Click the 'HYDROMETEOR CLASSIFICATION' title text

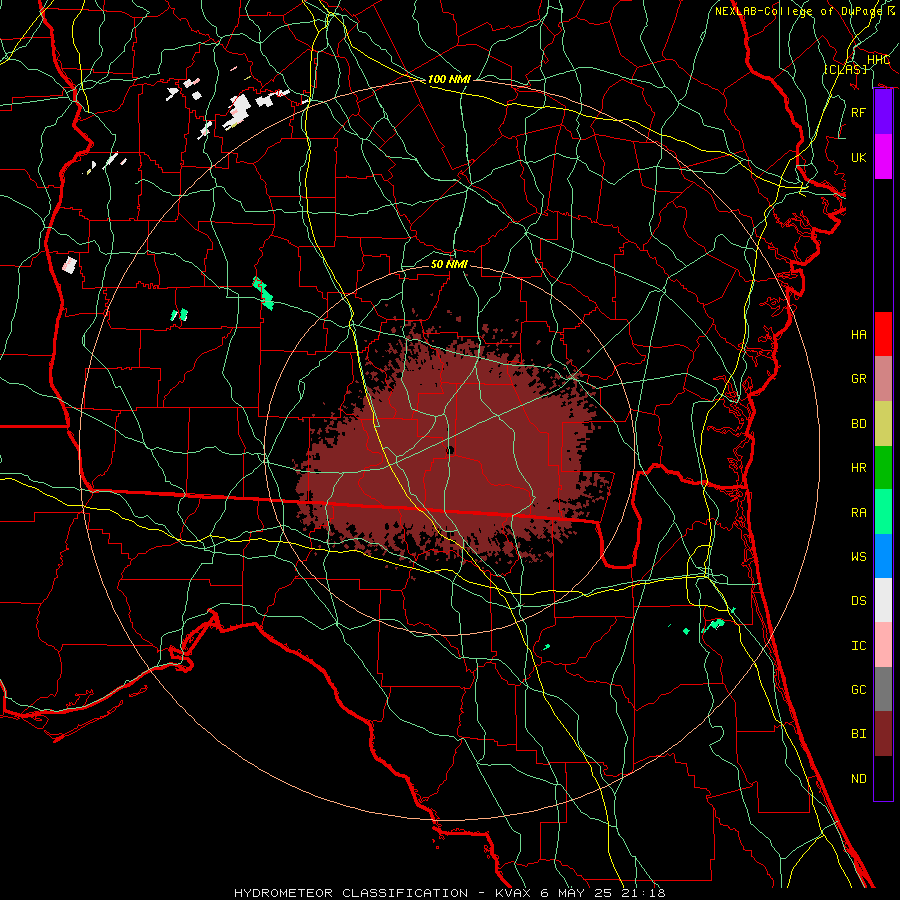pos(351,893)
